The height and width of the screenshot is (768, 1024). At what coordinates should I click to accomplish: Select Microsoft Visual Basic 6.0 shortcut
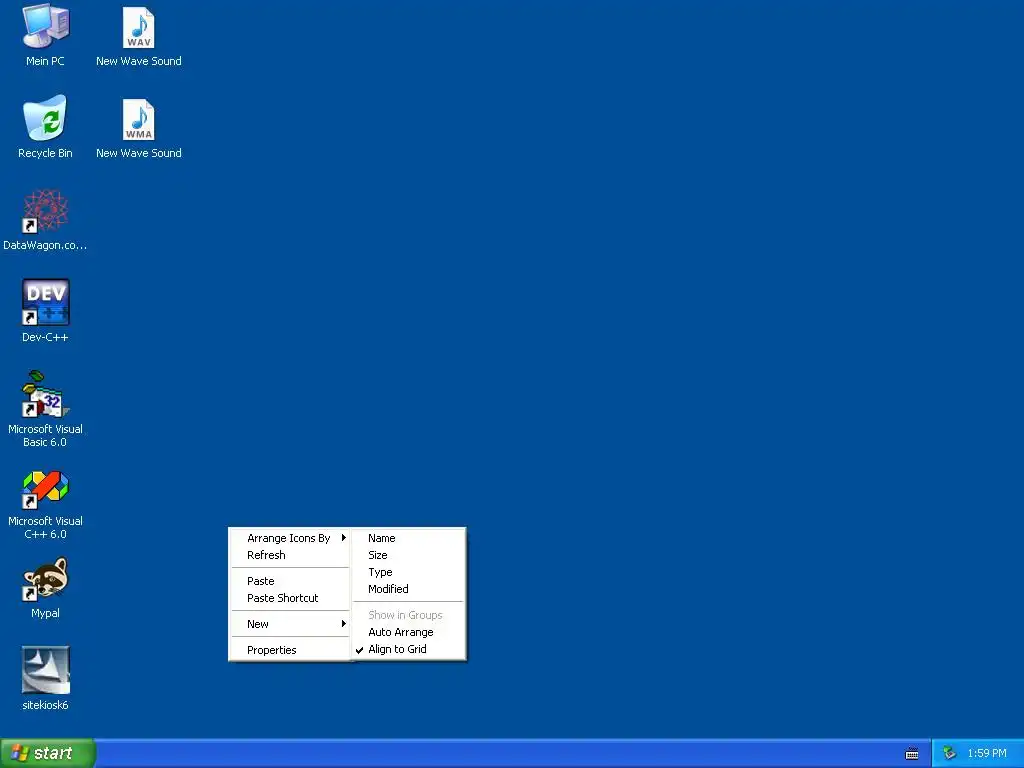(45, 409)
